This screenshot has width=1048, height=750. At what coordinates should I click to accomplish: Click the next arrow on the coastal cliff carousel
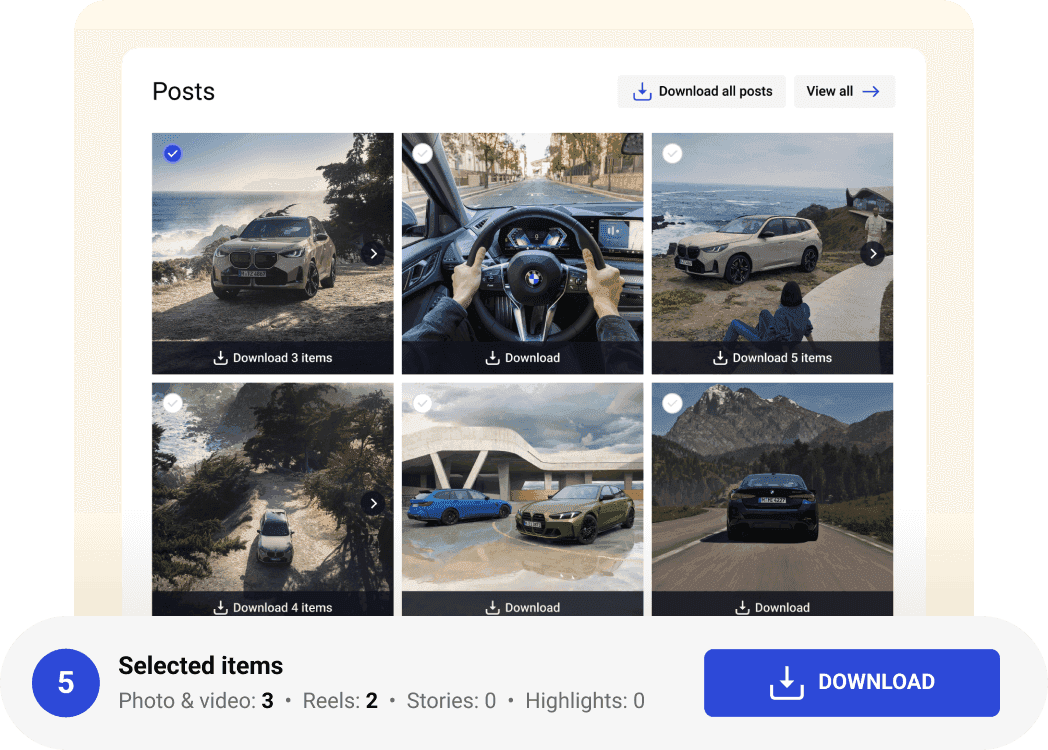873,253
